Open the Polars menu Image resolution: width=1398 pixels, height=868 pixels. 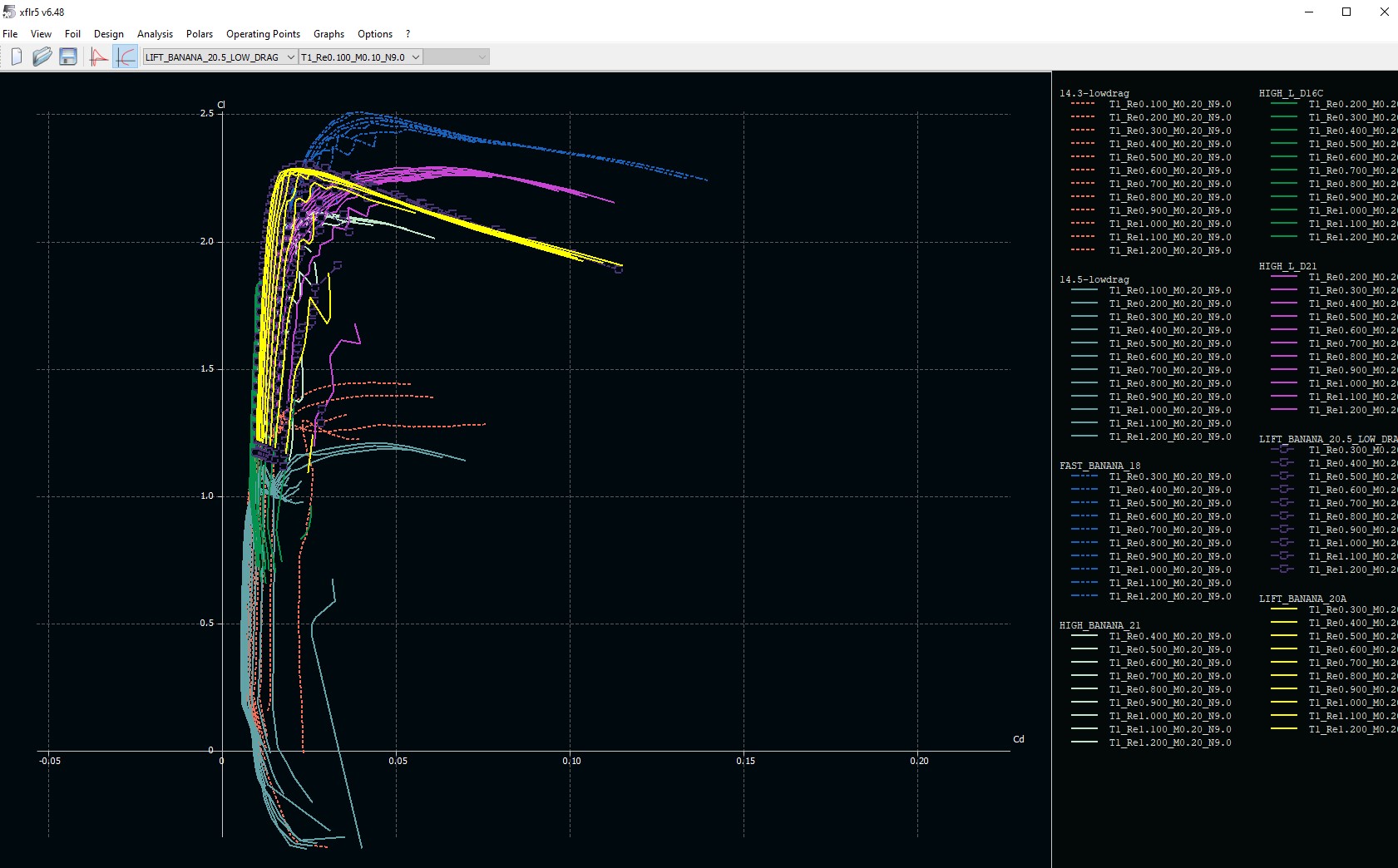(x=199, y=34)
